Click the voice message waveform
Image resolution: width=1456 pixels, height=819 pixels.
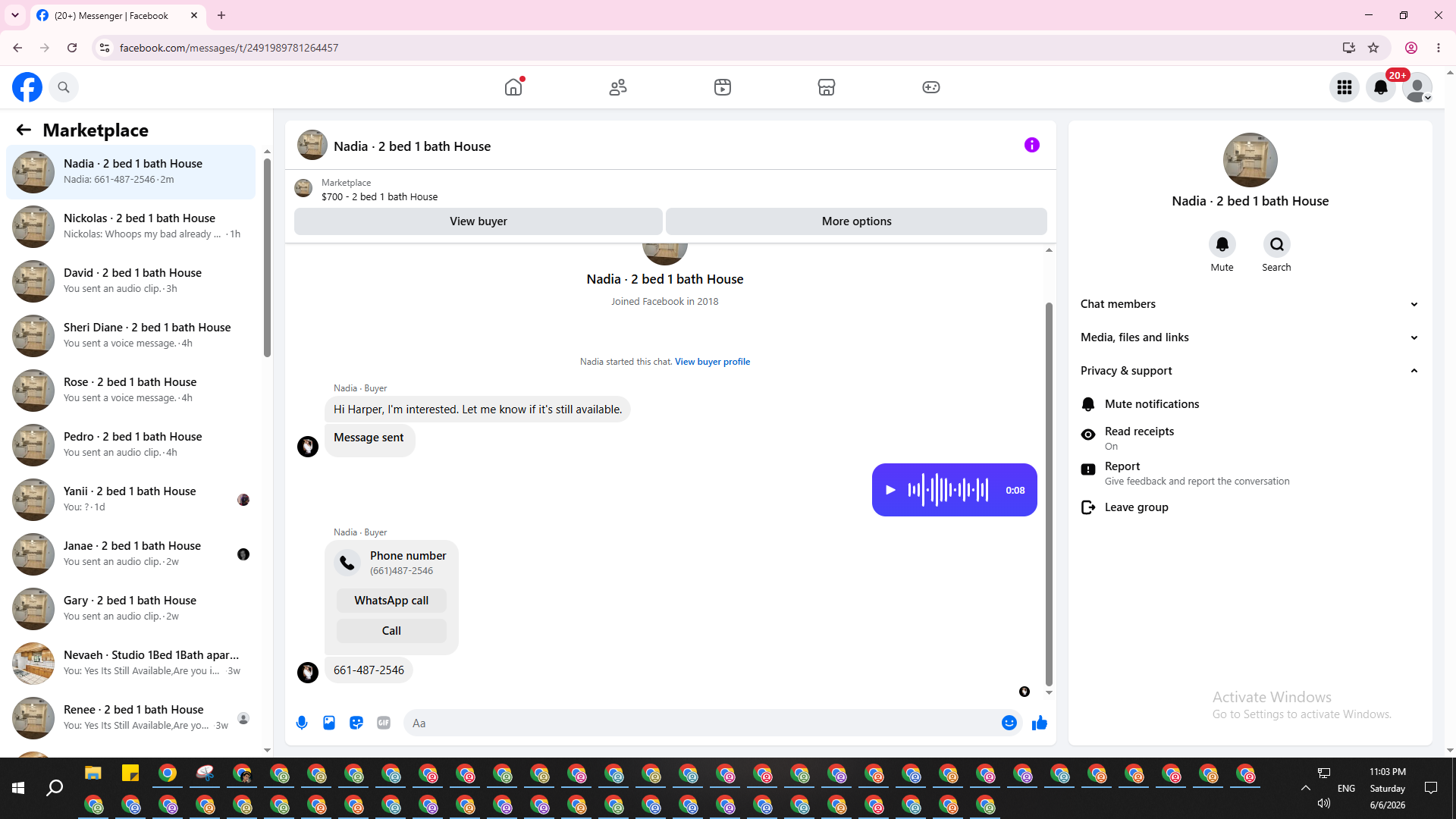pyautogui.click(x=949, y=490)
